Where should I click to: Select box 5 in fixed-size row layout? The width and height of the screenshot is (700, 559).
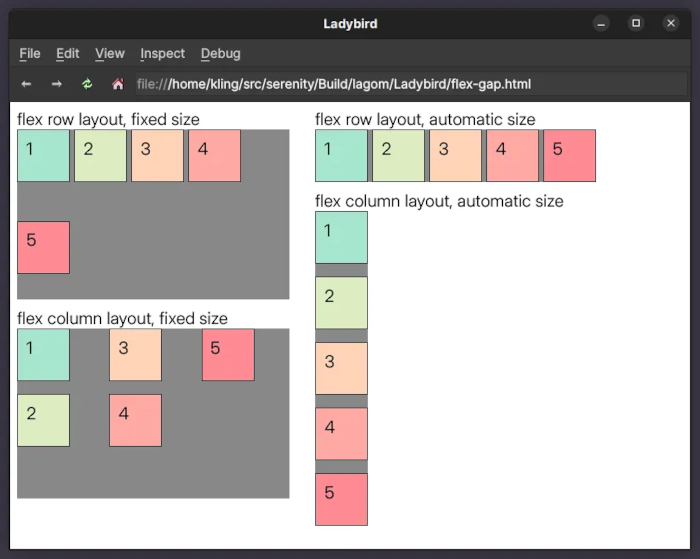coord(44,247)
